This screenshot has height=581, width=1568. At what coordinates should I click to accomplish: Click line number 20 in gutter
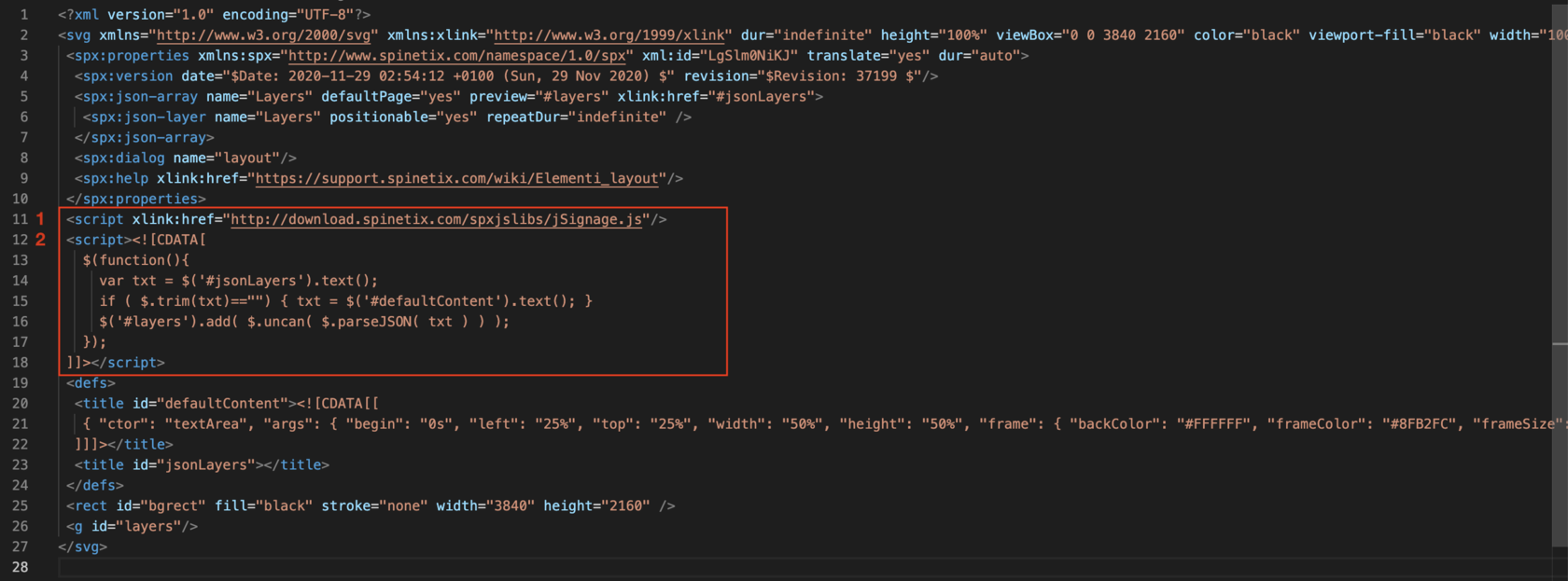[20, 404]
